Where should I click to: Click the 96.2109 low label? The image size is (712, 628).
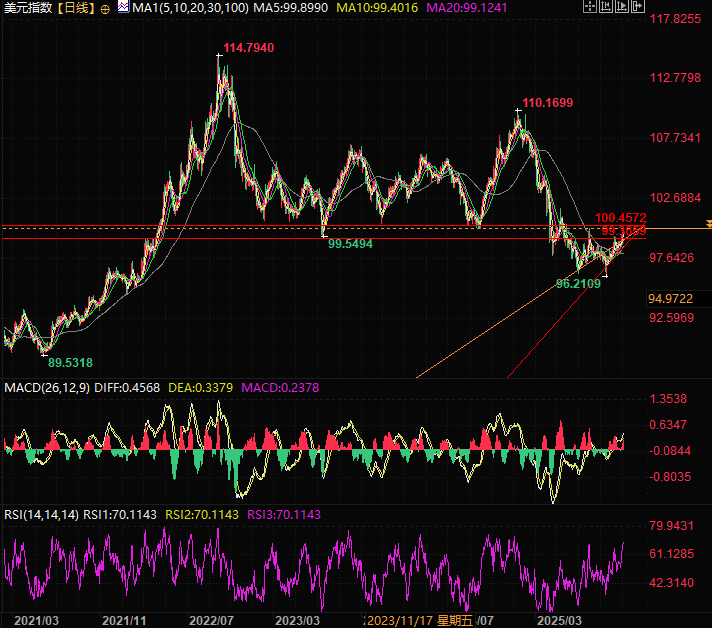pos(578,284)
